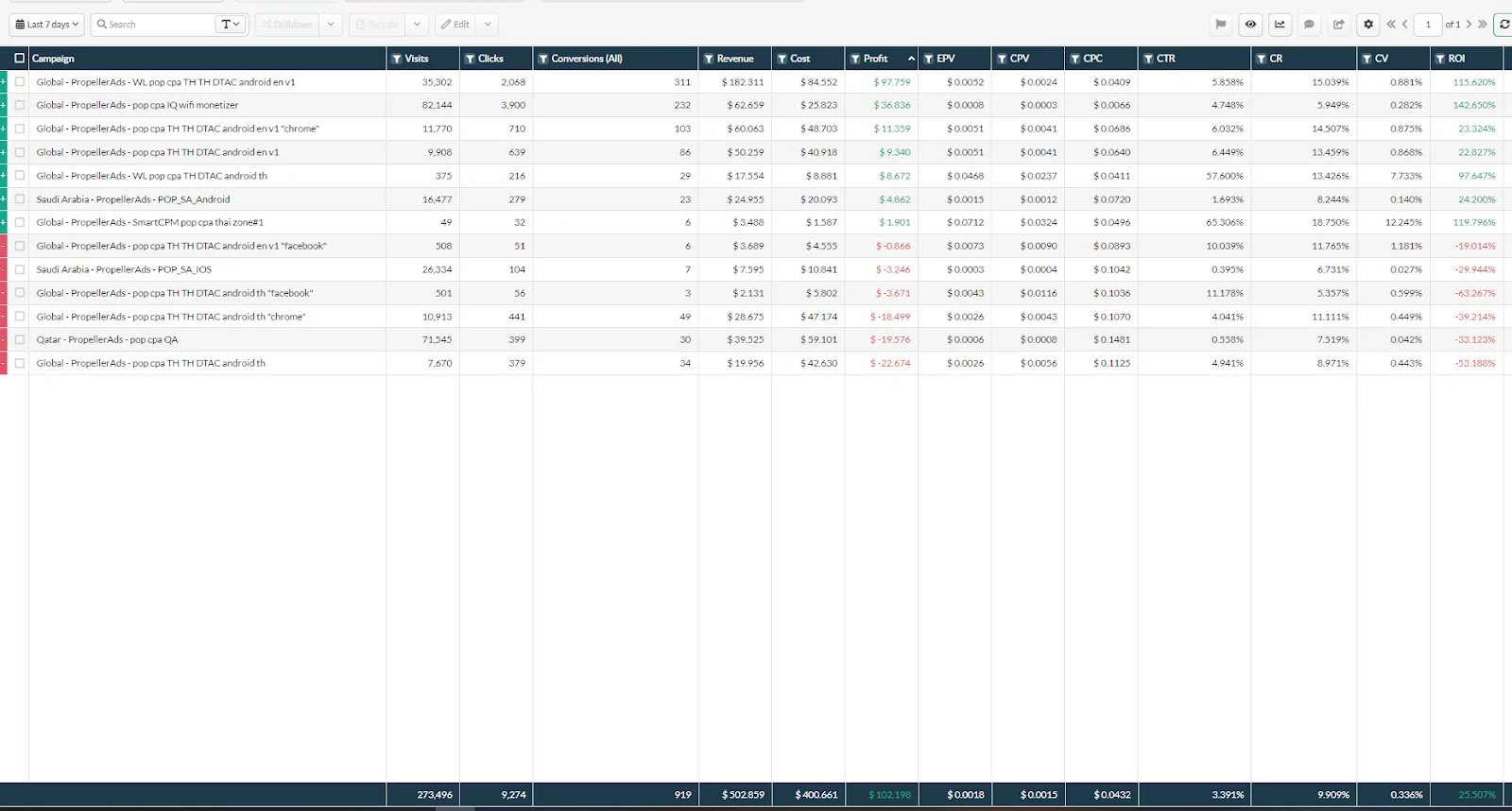Click total profit $102.198 in footer
The height and width of the screenshot is (811, 1512).
point(889,795)
